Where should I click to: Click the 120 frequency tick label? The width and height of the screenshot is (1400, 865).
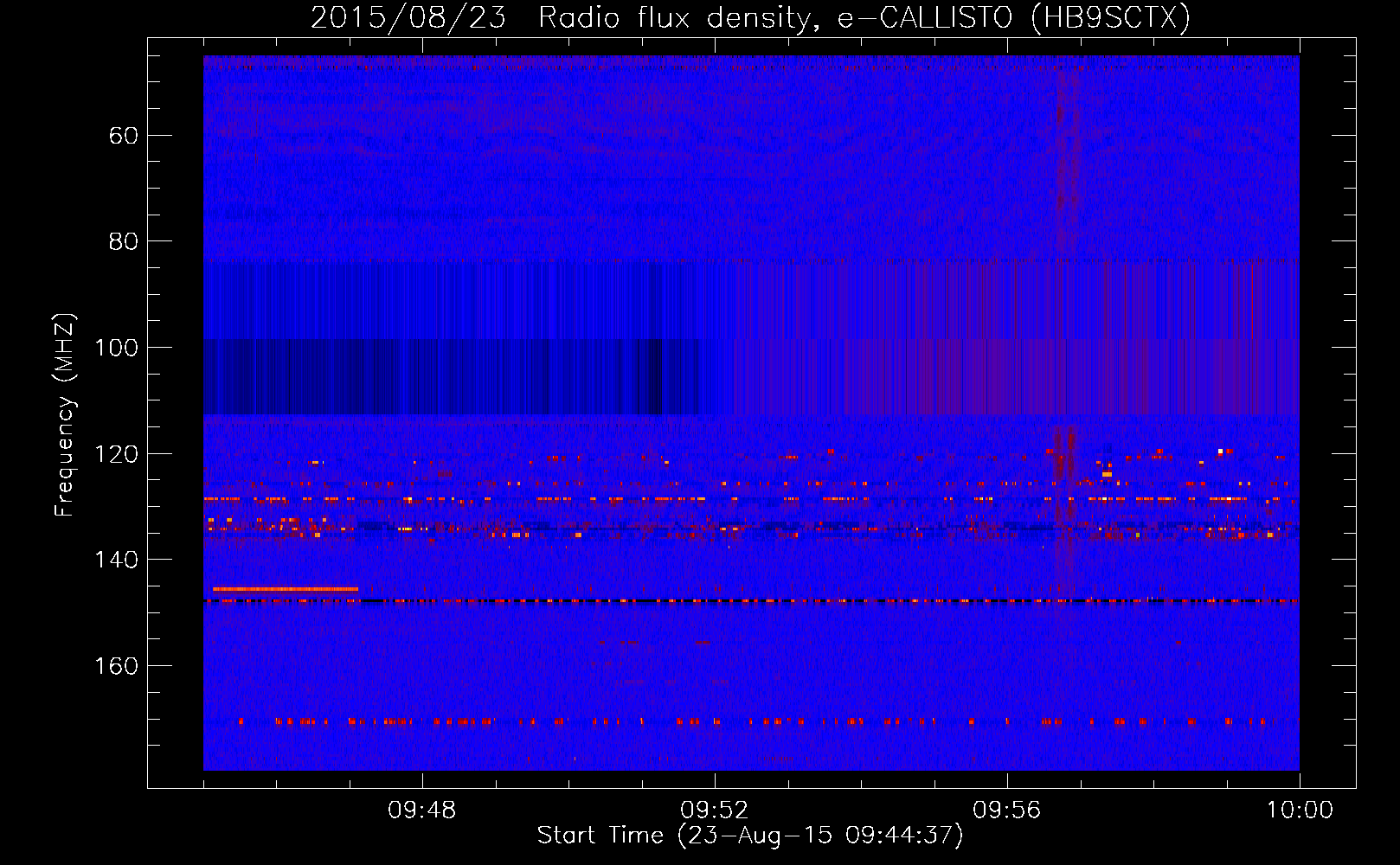pyautogui.click(x=116, y=454)
